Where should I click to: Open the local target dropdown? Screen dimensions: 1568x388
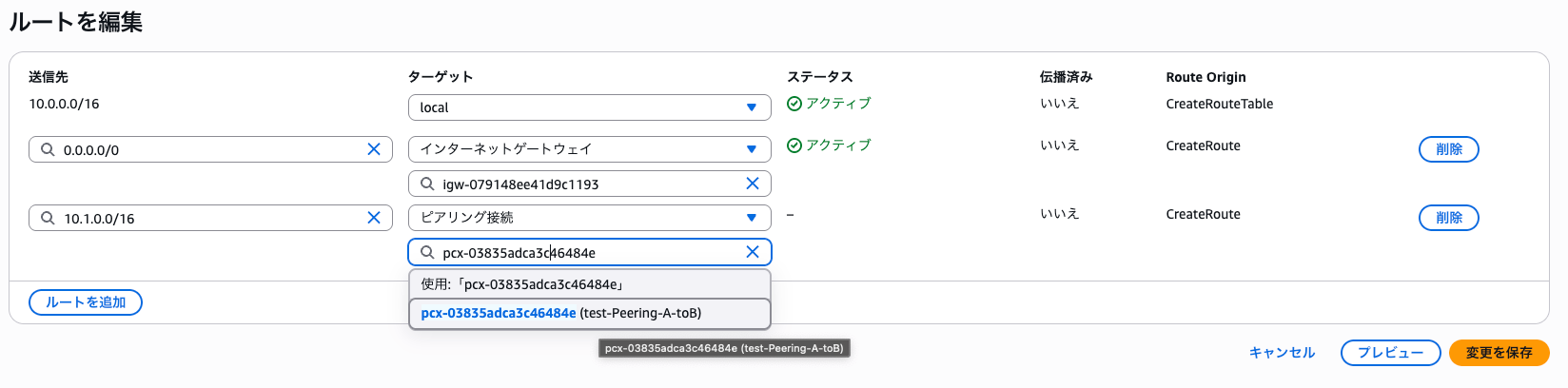tap(589, 107)
